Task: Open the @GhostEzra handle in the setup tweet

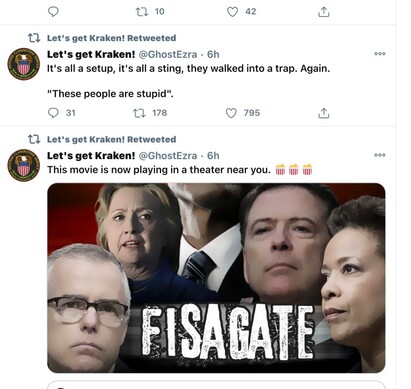Action: [167, 54]
